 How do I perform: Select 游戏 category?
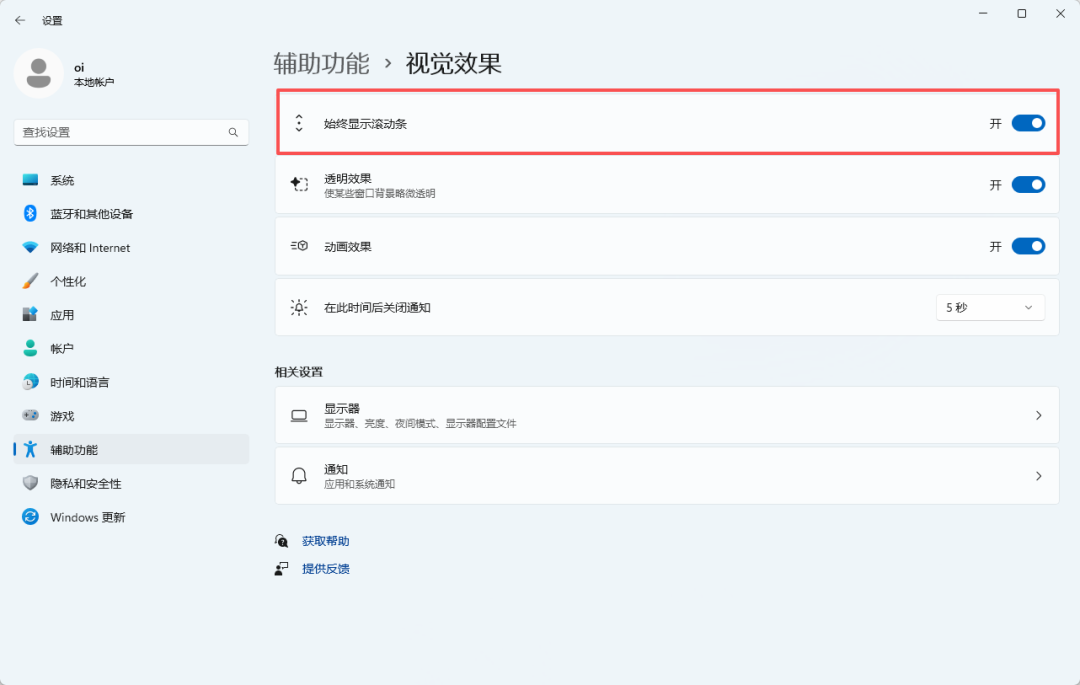point(131,415)
